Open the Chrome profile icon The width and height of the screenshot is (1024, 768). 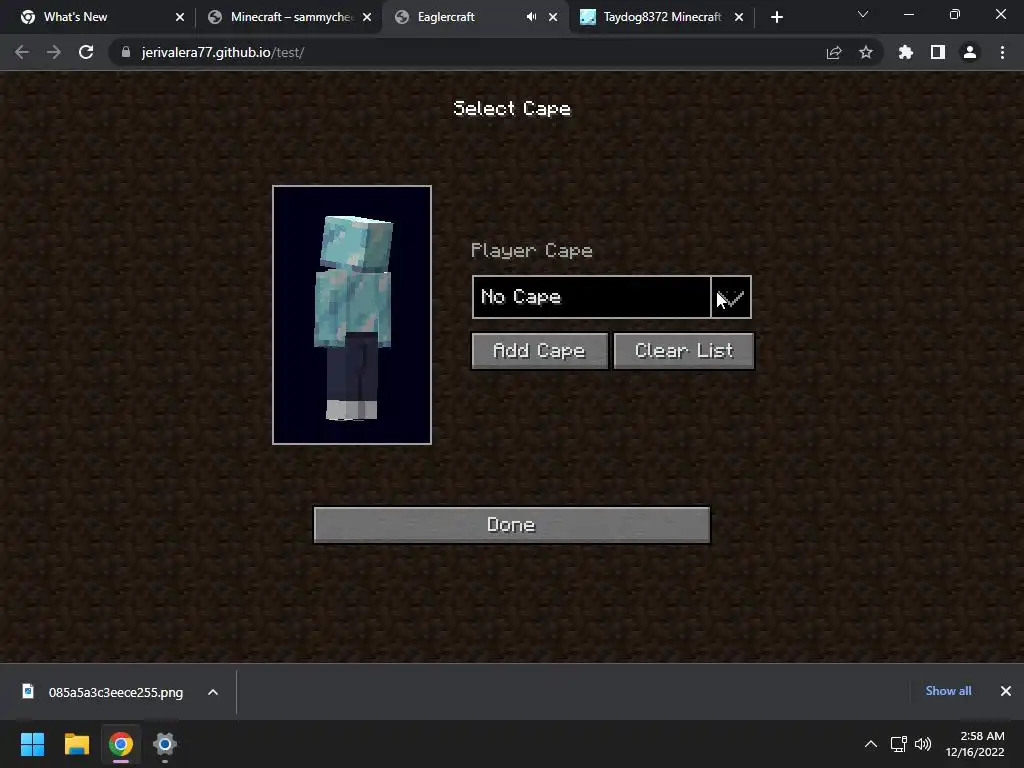click(970, 52)
